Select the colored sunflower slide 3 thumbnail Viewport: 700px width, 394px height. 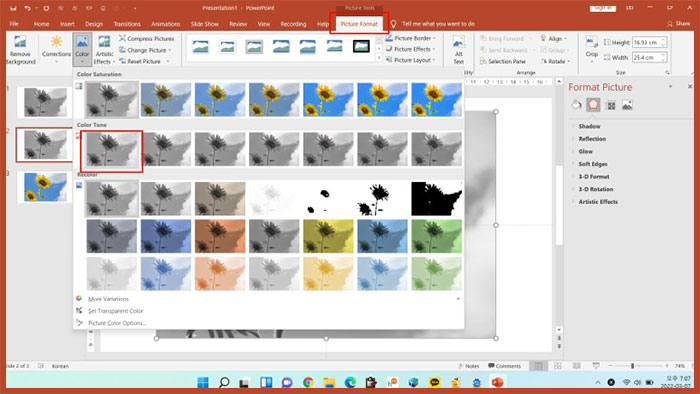point(45,187)
